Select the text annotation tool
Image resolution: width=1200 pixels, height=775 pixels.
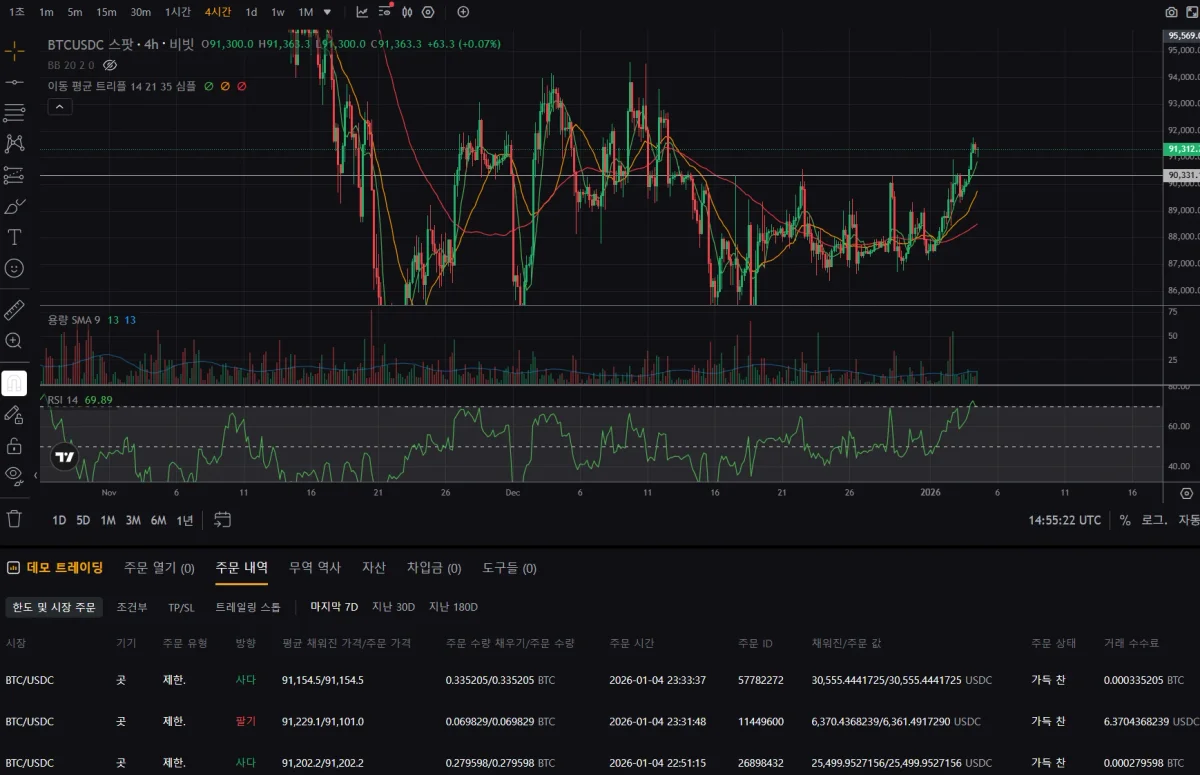[x=14, y=237]
